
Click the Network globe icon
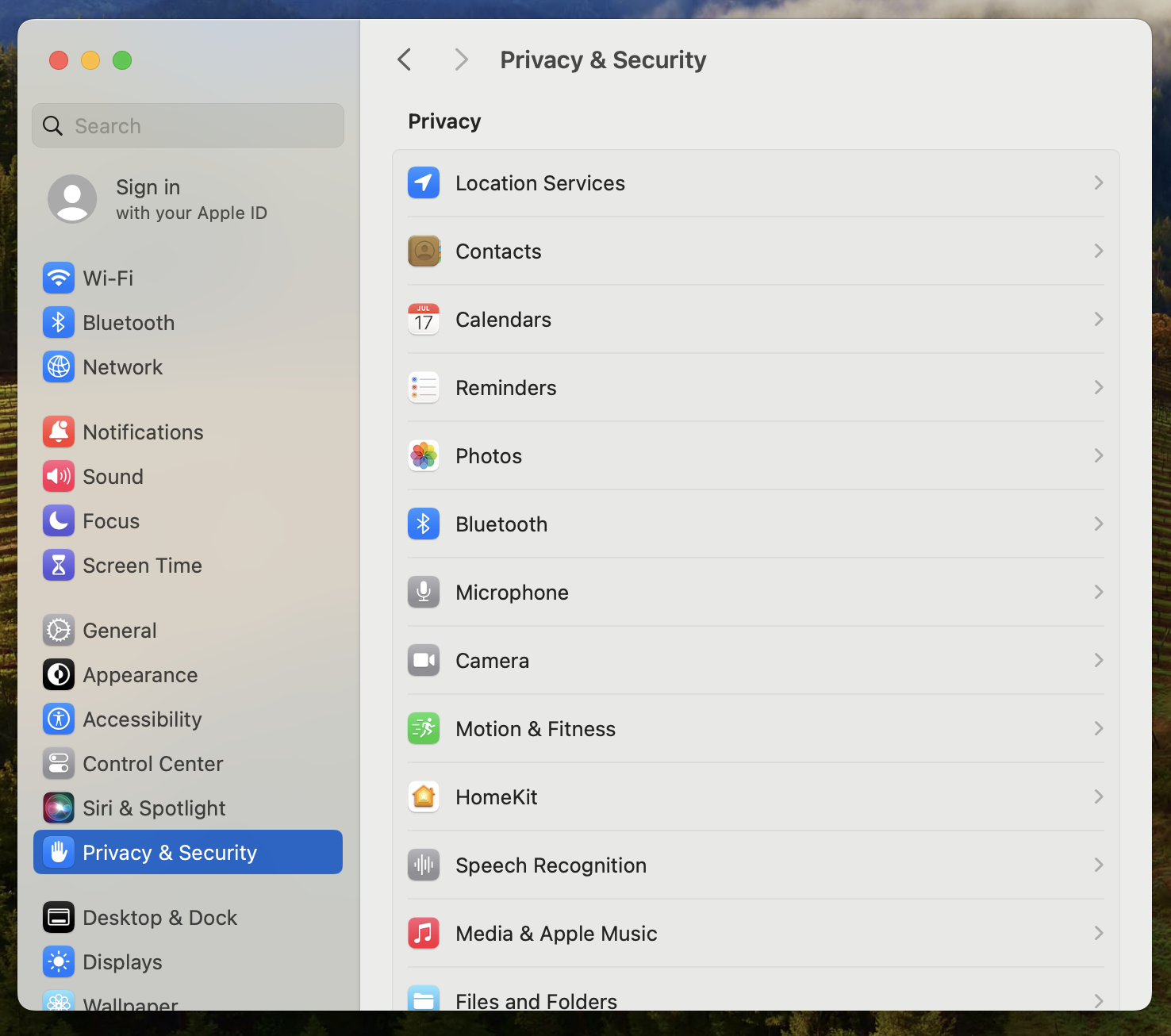coord(59,367)
